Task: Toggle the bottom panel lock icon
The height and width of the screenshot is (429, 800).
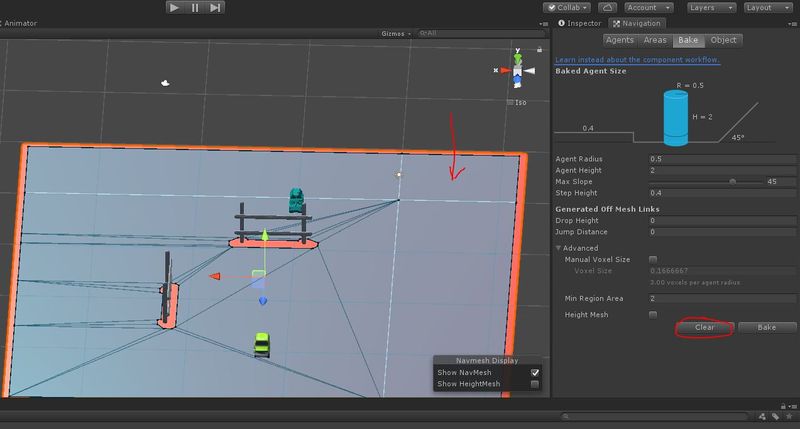Action: click(783, 406)
